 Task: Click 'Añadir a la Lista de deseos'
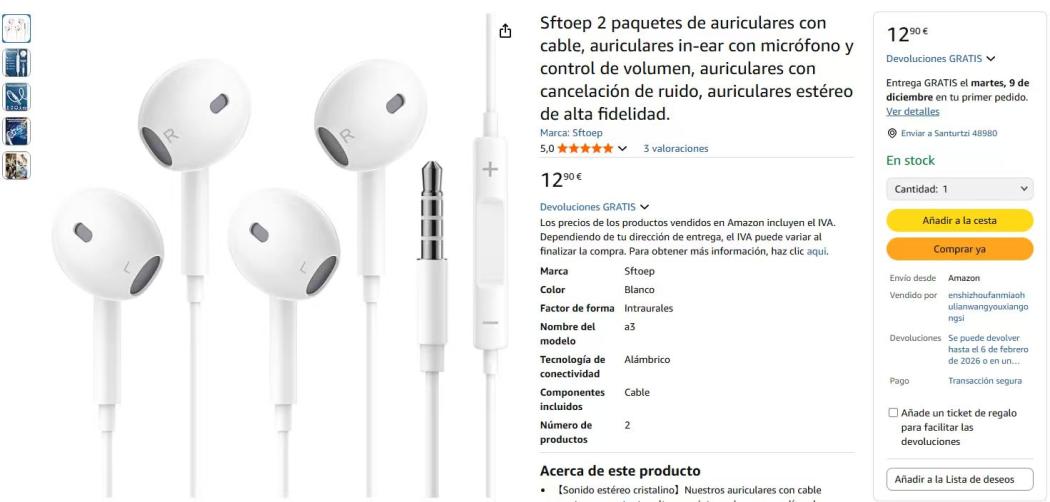click(960, 479)
